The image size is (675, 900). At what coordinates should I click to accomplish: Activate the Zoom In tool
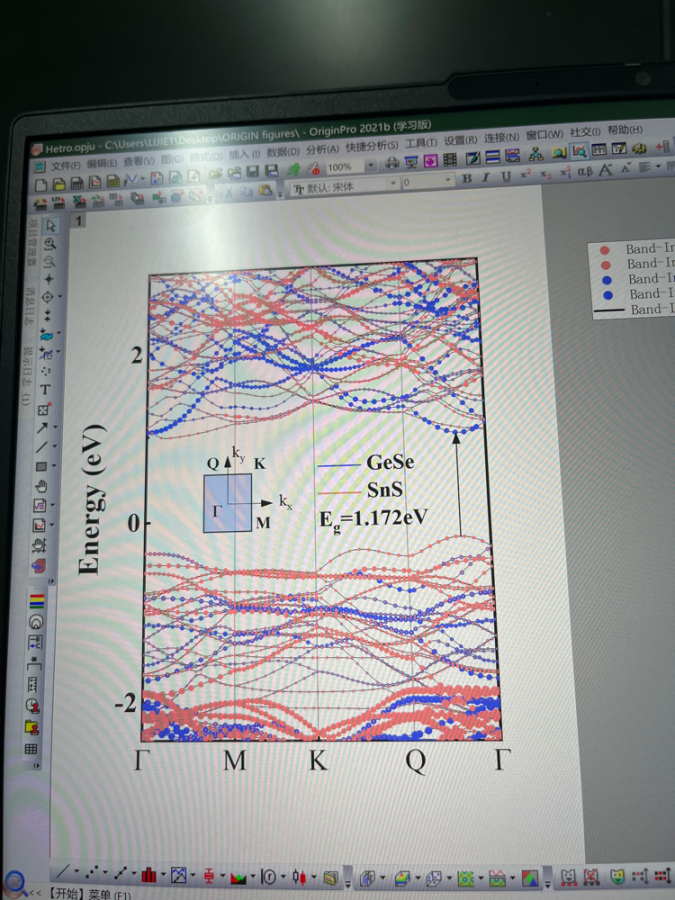point(51,243)
